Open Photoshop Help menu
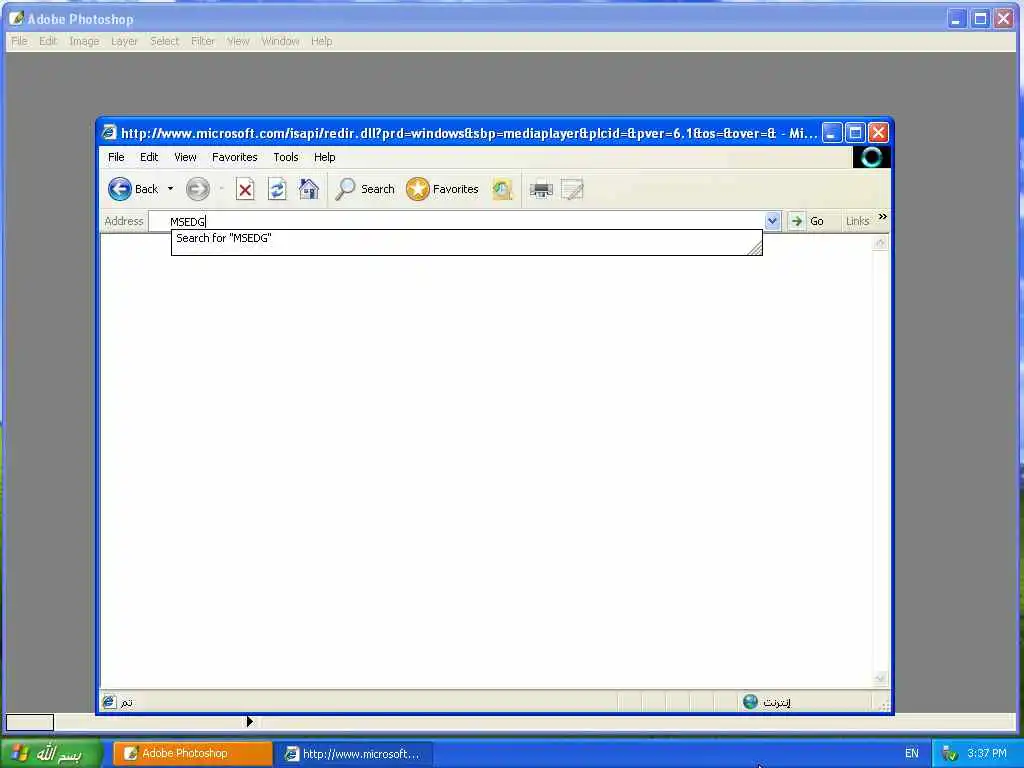1024x768 pixels. [x=321, y=41]
